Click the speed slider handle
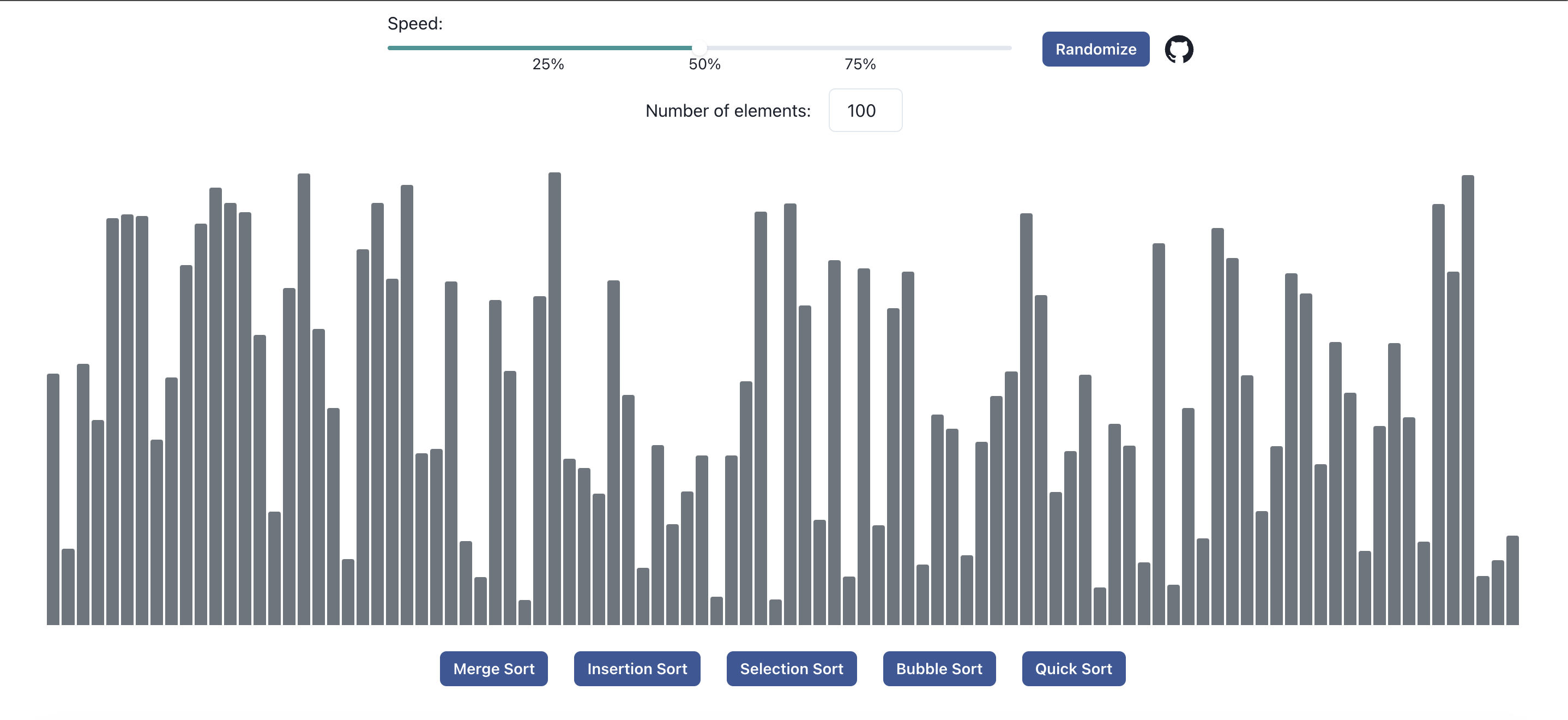Screen dimensions: 1568x720 [x=701, y=47]
